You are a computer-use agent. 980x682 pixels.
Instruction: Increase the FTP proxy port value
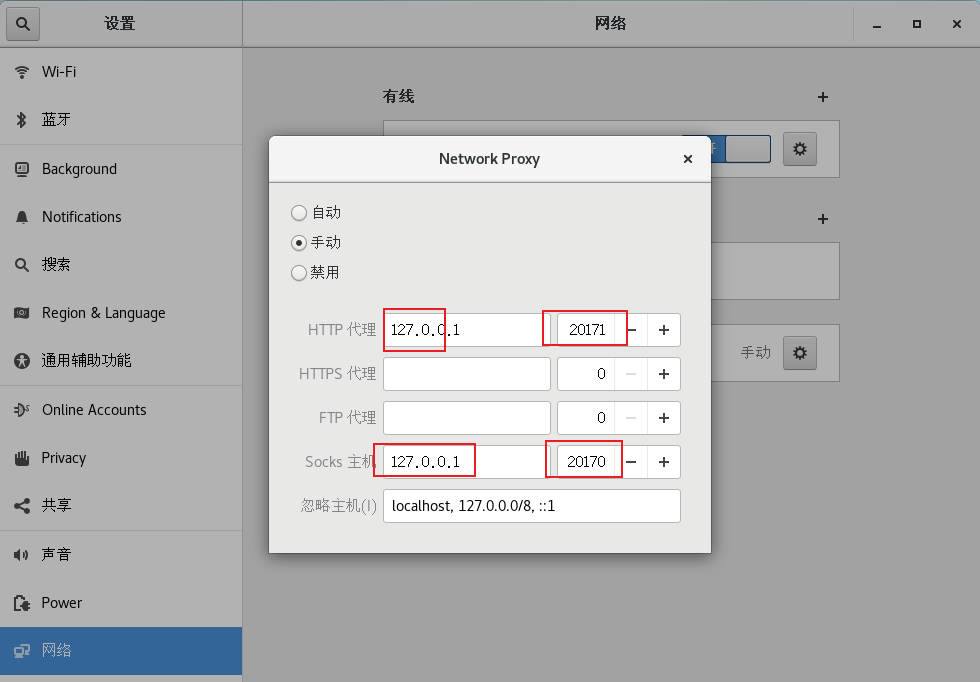[x=664, y=418]
